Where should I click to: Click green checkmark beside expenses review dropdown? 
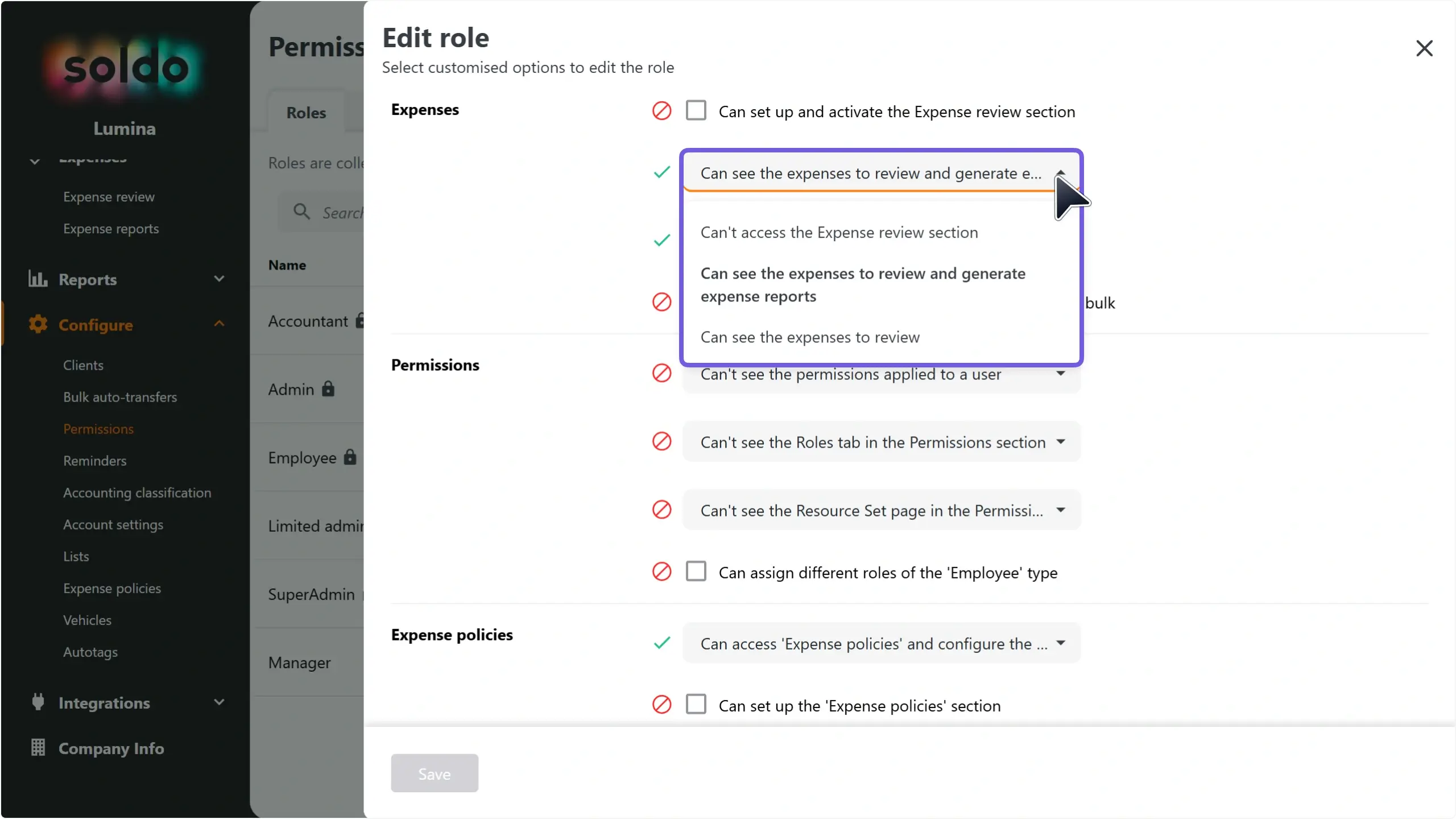click(661, 172)
